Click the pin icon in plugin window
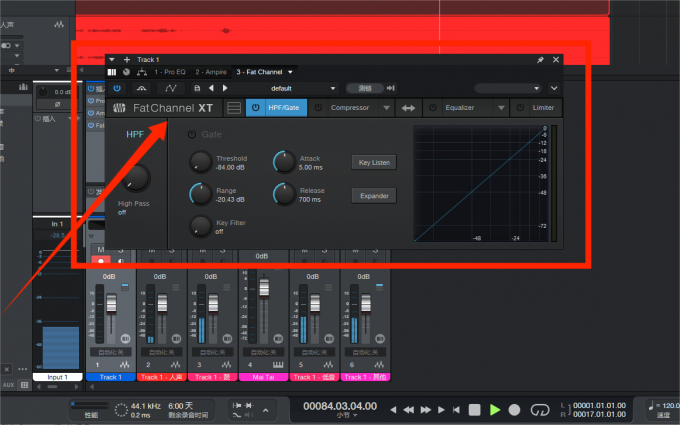The image size is (680, 425). 540,60
